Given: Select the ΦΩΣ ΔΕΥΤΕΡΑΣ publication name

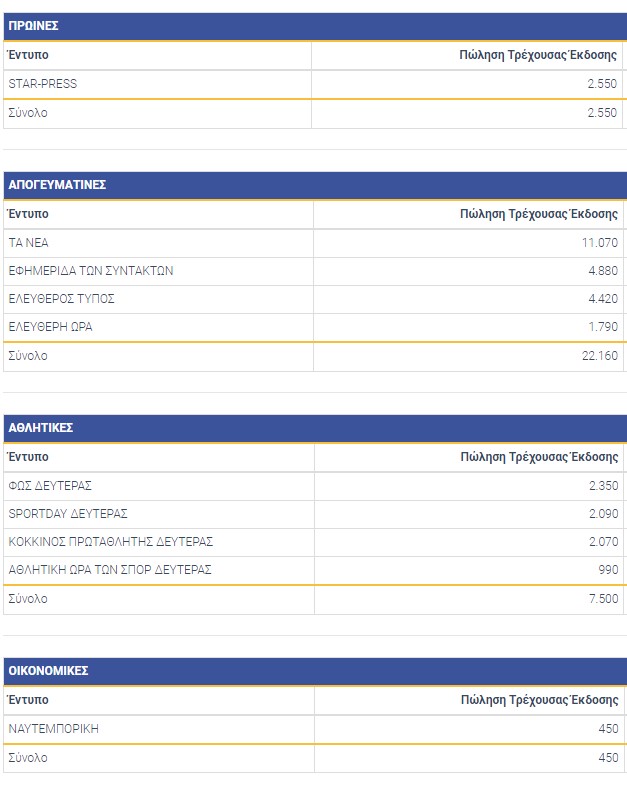Looking at the screenshot, I should pyautogui.click(x=50, y=486).
